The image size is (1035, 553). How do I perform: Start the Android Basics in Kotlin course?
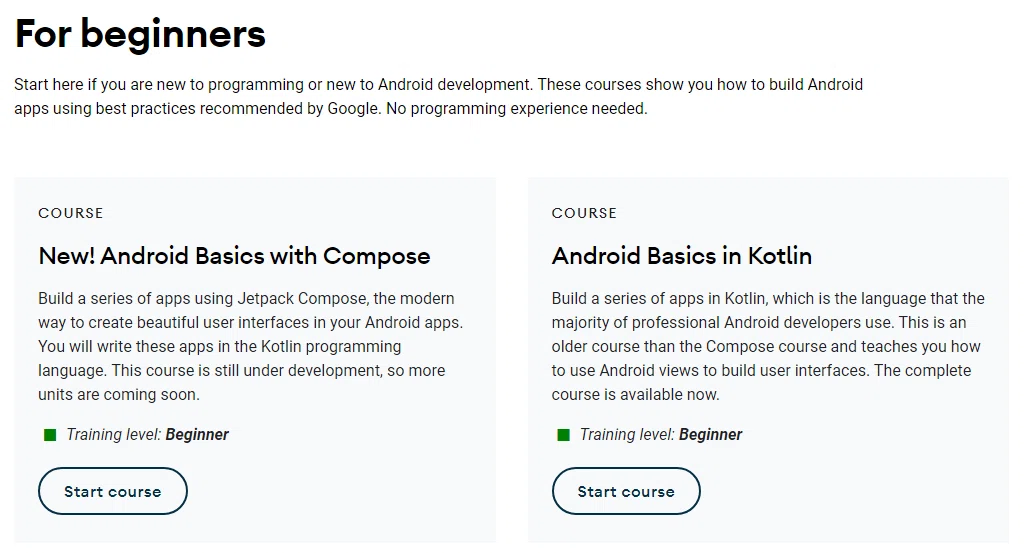(x=626, y=491)
